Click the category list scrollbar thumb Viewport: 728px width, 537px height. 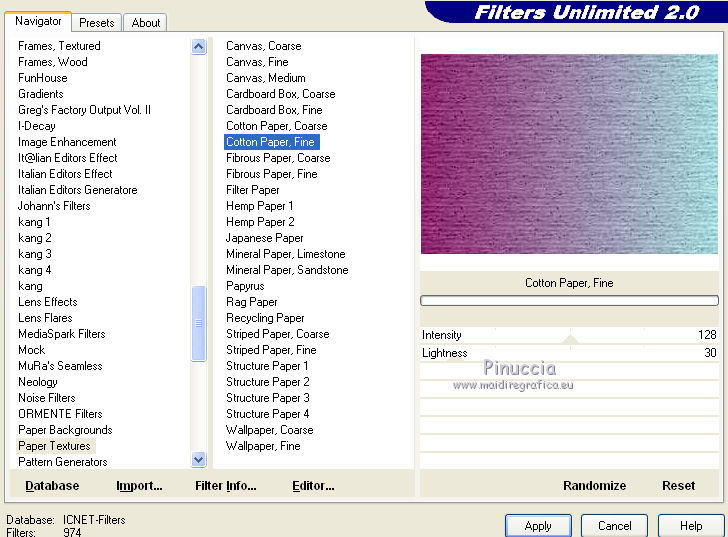pyautogui.click(x=198, y=323)
